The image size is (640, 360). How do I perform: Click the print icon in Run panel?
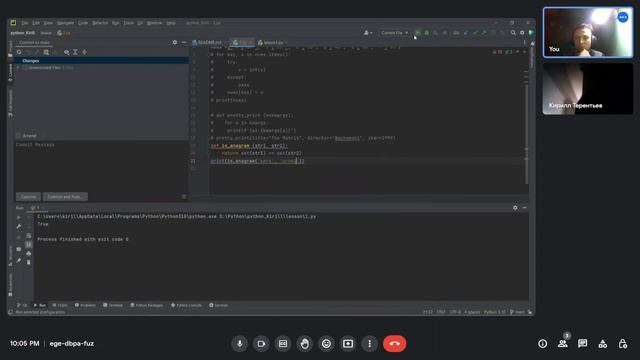click(29, 253)
